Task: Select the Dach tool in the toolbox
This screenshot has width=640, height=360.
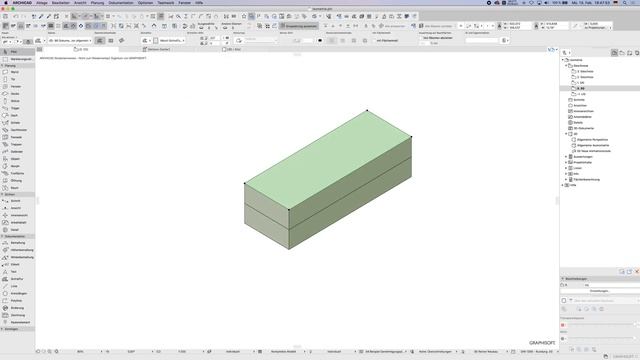Action: tap(17, 116)
